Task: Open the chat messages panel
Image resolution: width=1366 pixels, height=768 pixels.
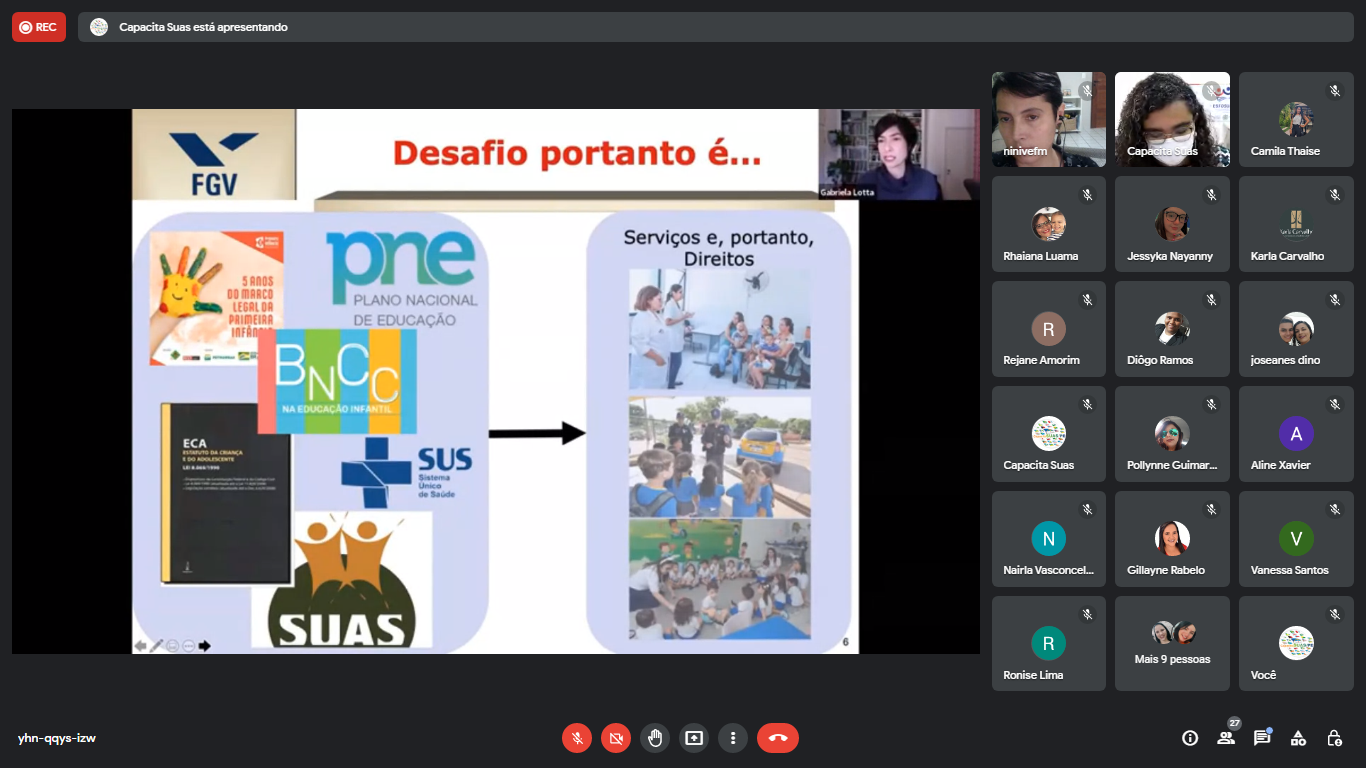Action: point(1262,738)
